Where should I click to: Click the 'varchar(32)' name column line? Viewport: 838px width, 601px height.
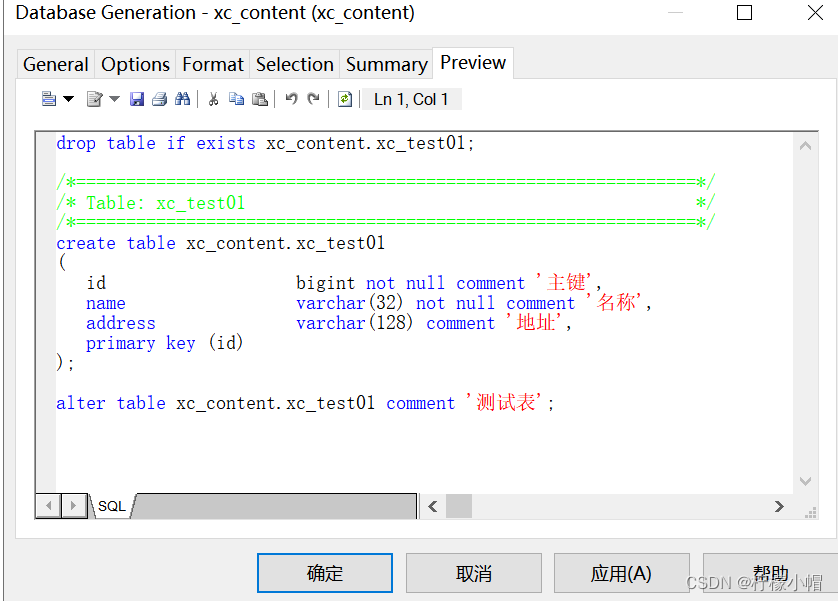pos(369,303)
